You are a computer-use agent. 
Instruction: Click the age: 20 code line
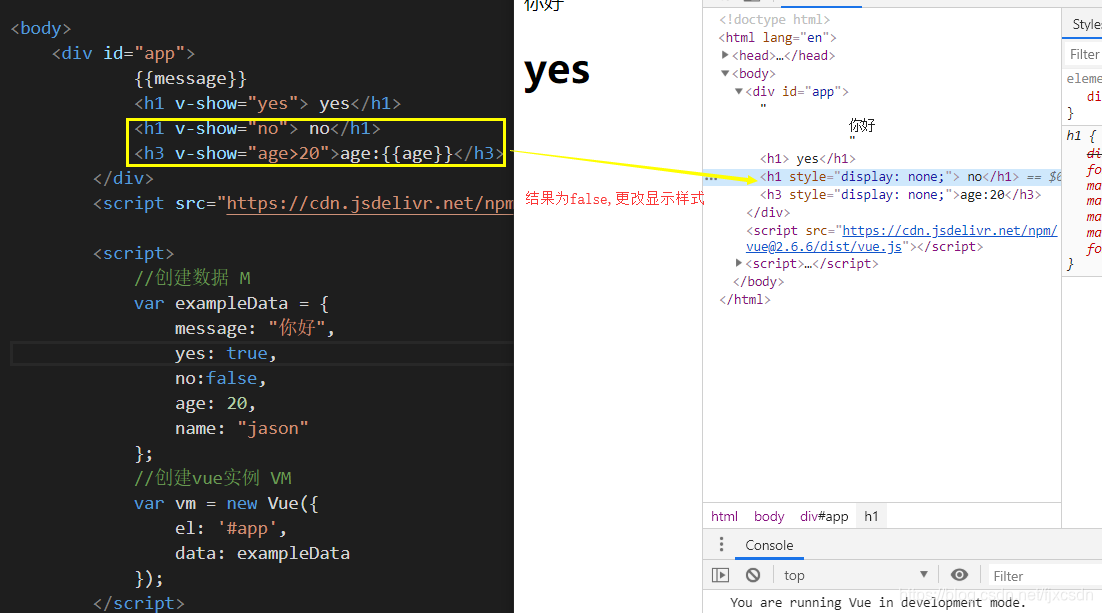tap(215, 404)
